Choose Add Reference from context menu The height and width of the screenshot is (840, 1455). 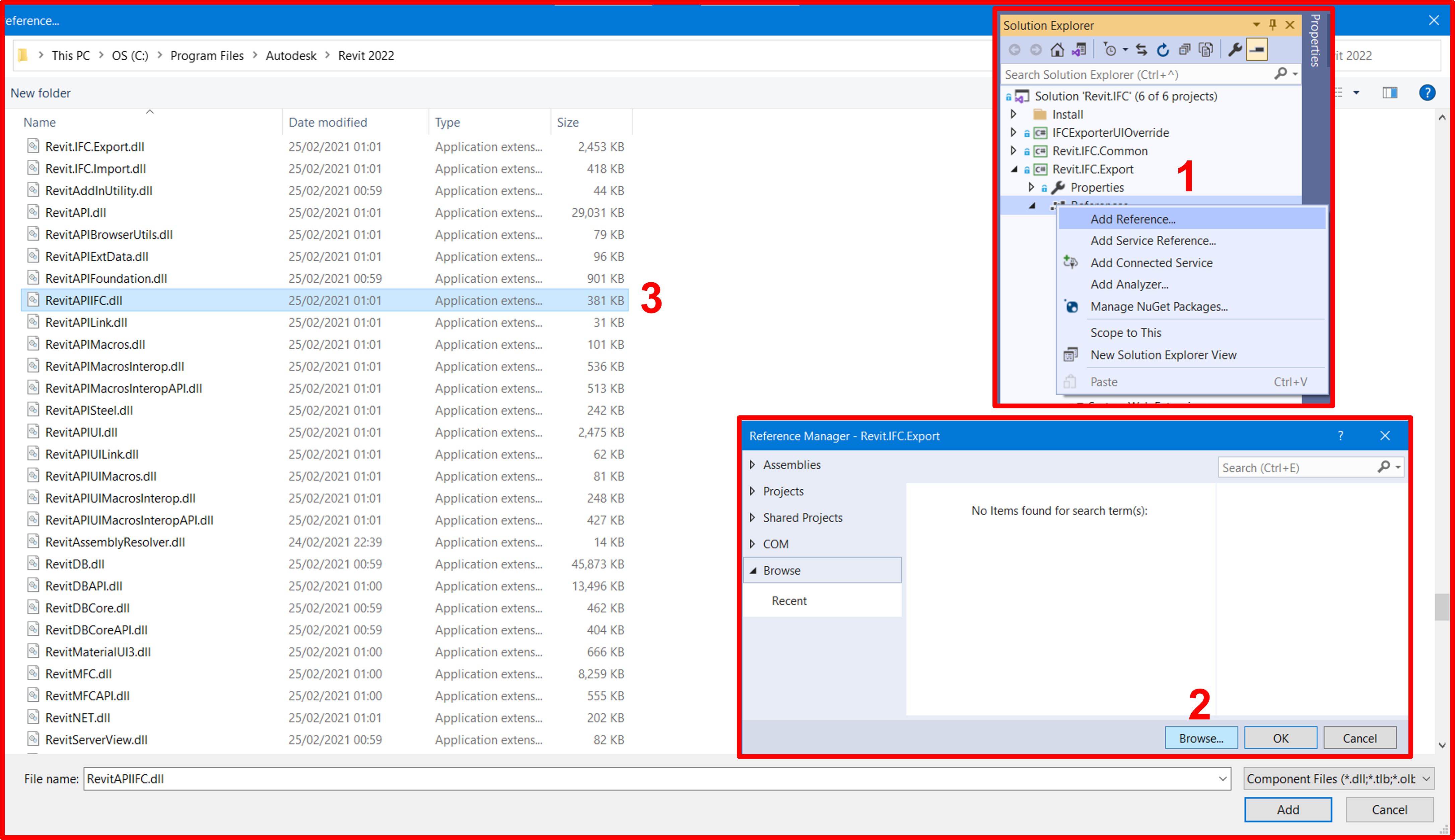1132,219
